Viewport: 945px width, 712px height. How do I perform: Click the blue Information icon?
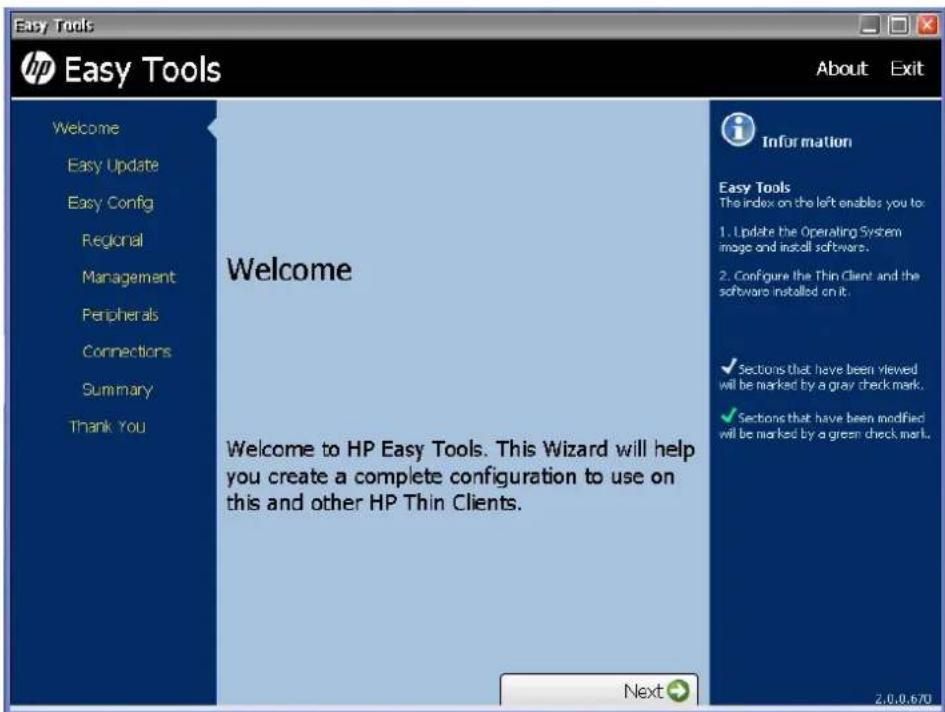point(737,130)
